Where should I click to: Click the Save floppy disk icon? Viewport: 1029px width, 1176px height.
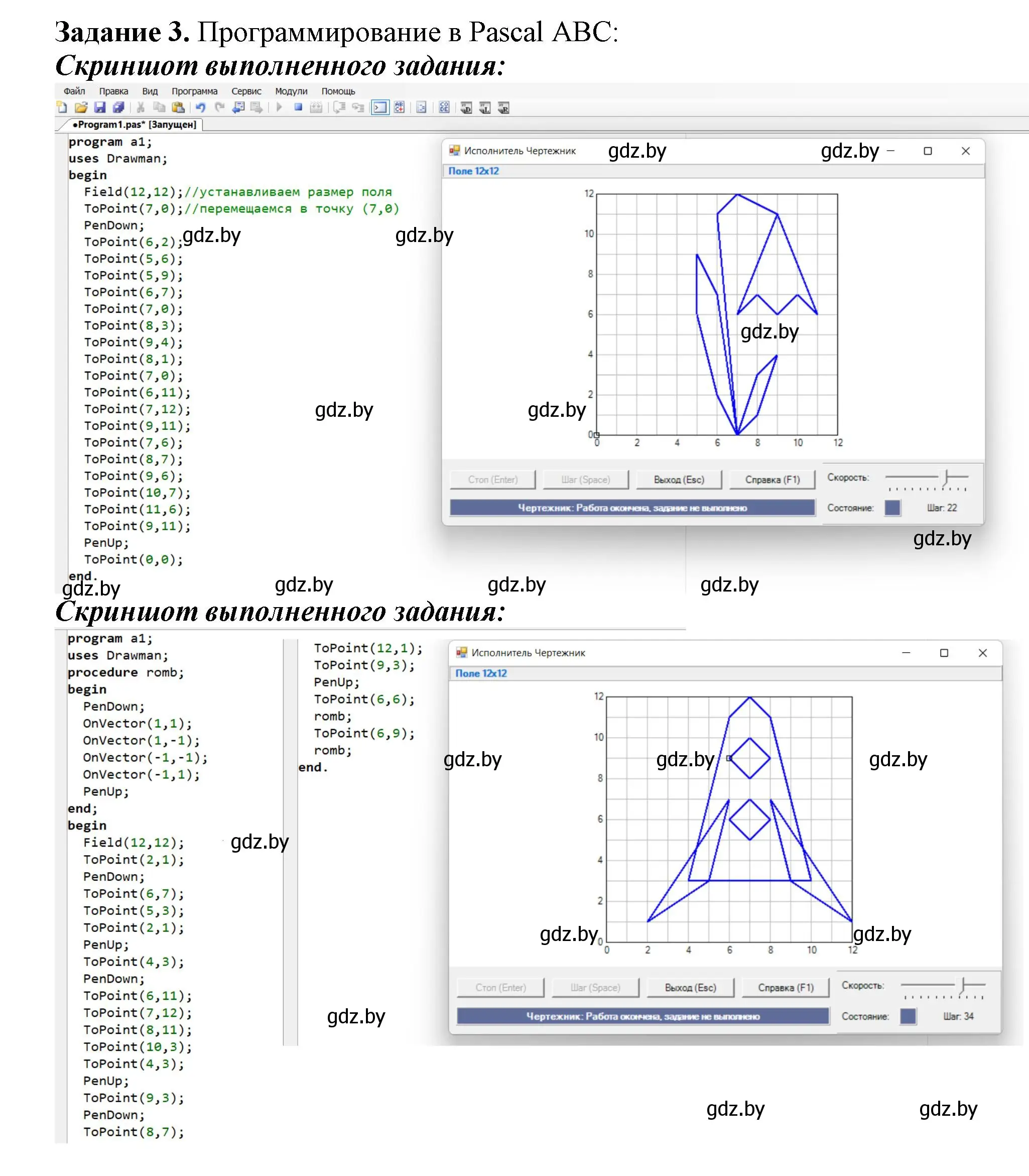tap(100, 107)
